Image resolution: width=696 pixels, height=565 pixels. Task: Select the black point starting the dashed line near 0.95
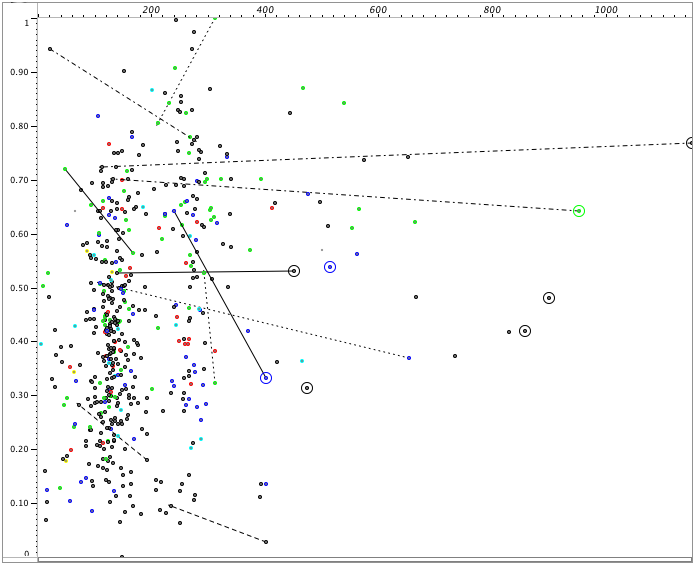coord(50,49)
